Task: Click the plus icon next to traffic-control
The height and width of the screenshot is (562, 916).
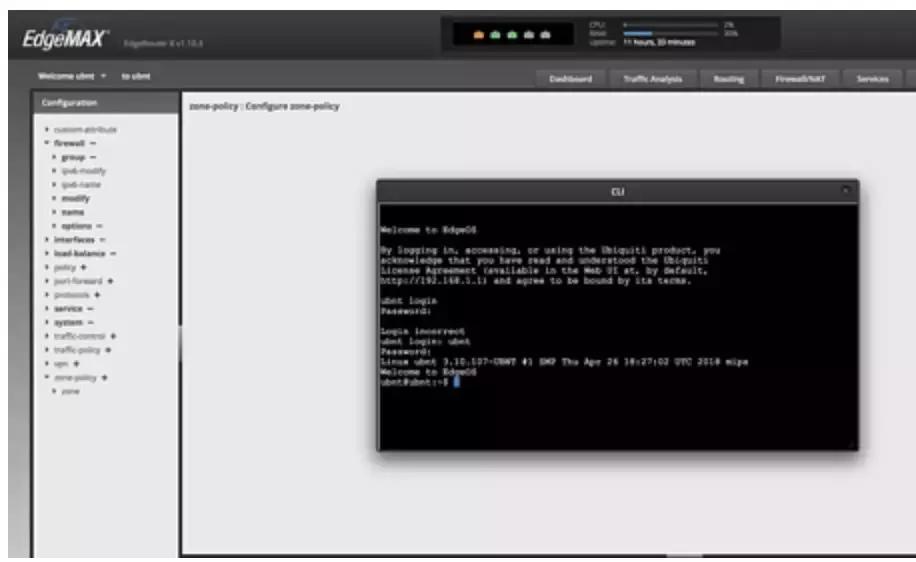Action: (x=113, y=336)
